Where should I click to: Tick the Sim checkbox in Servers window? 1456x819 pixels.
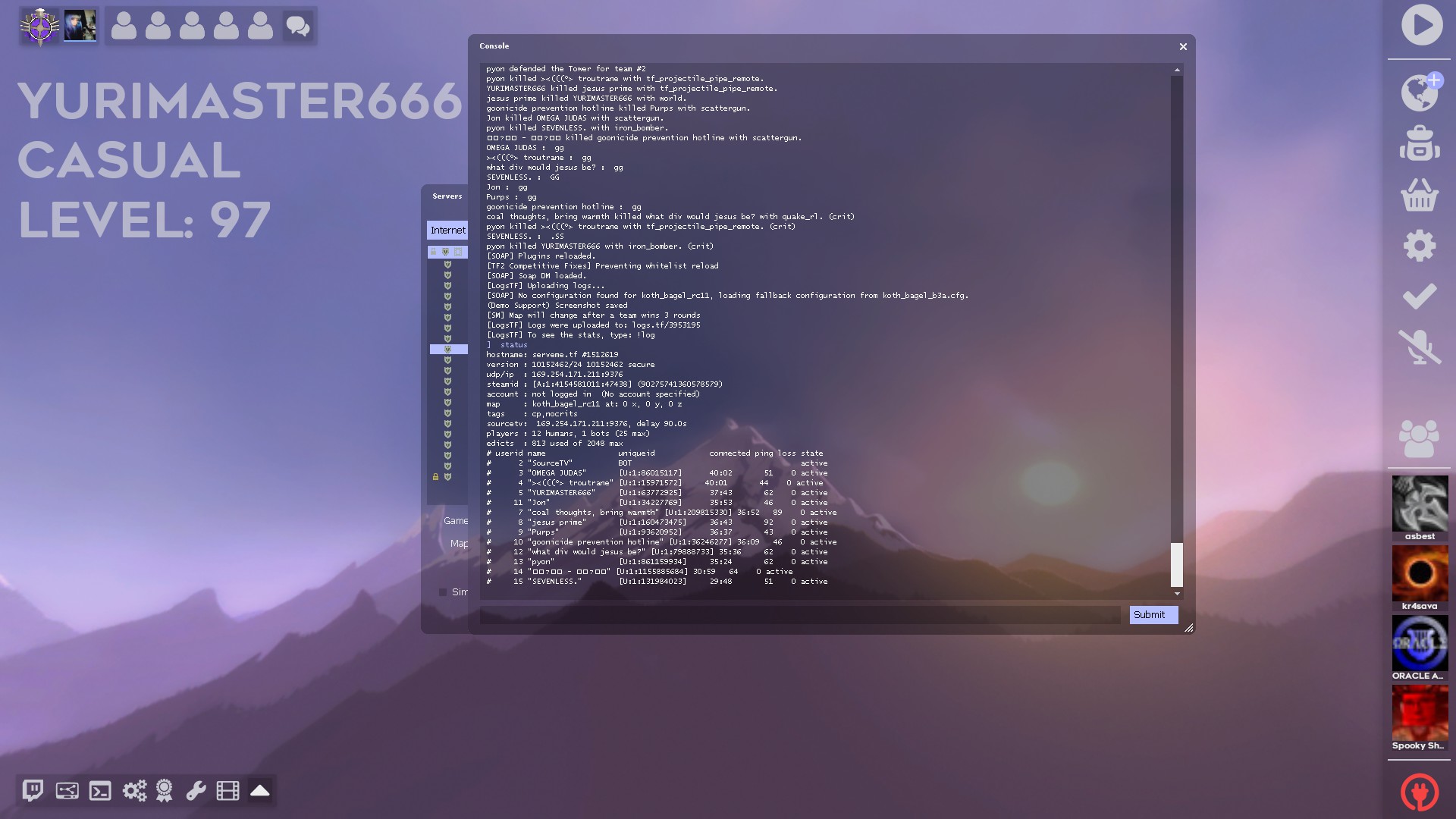click(443, 592)
